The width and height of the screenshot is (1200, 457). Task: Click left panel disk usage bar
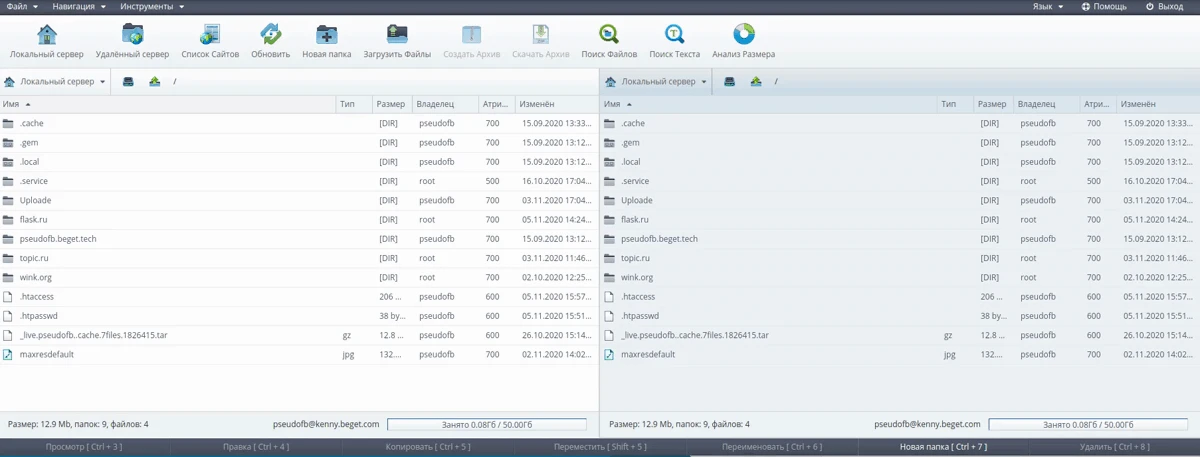[x=486, y=424]
